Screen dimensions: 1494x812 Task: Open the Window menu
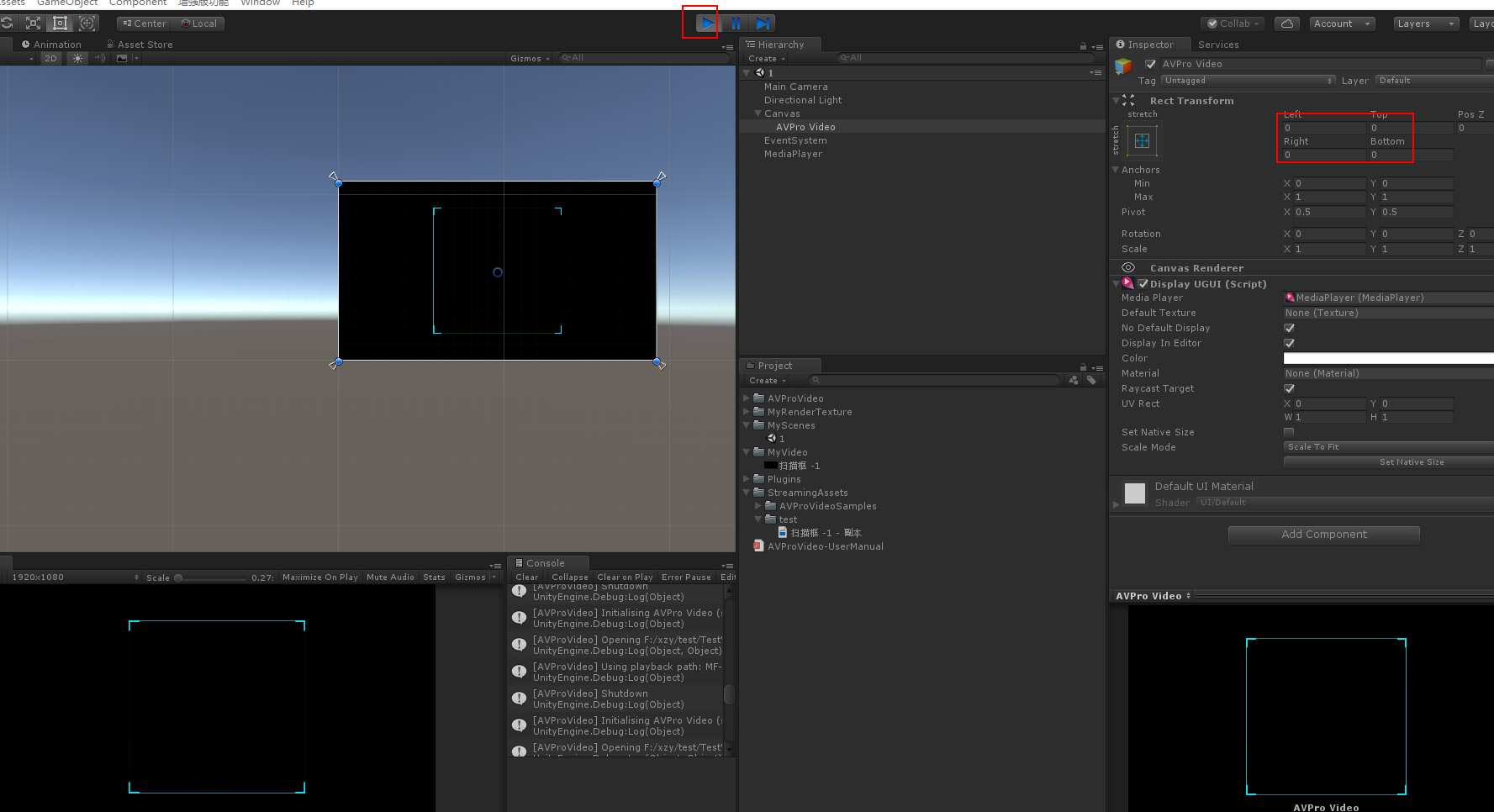pyautogui.click(x=260, y=3)
